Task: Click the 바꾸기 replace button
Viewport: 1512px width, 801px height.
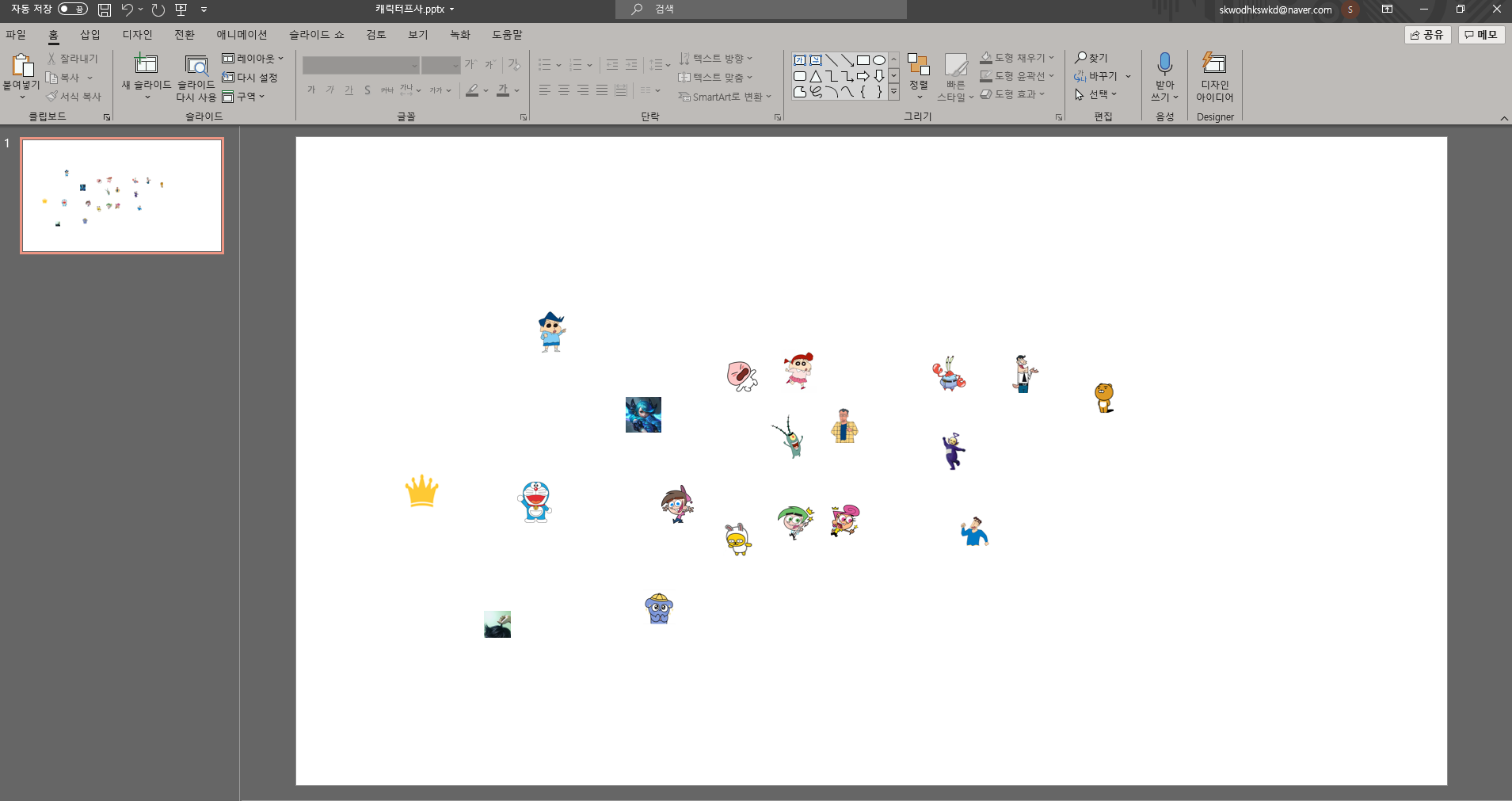Action: tap(1095, 76)
